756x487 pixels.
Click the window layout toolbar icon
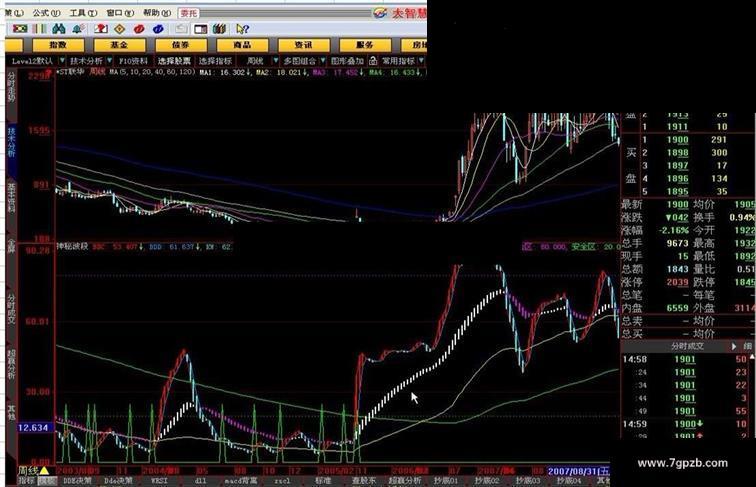click(x=200, y=29)
